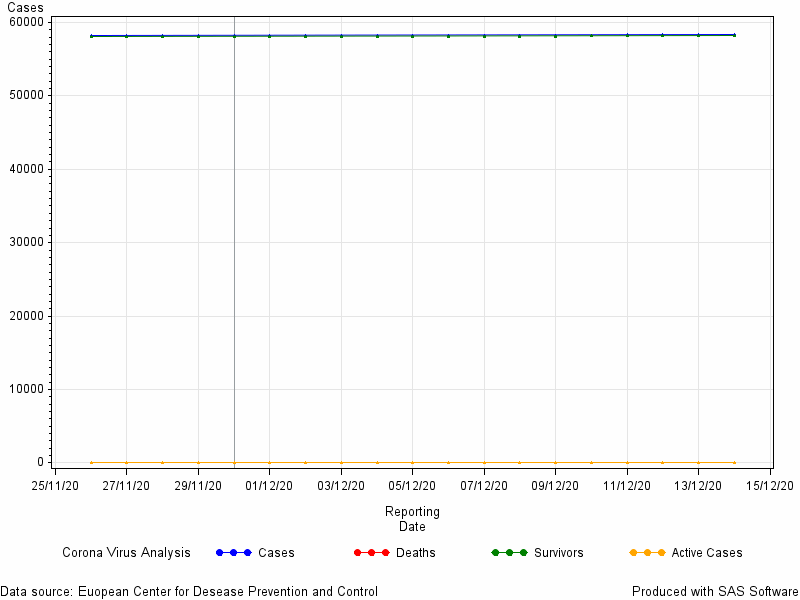This screenshot has width=800, height=600.
Task: Click the 10000 y-axis tick label
Action: click(27, 389)
